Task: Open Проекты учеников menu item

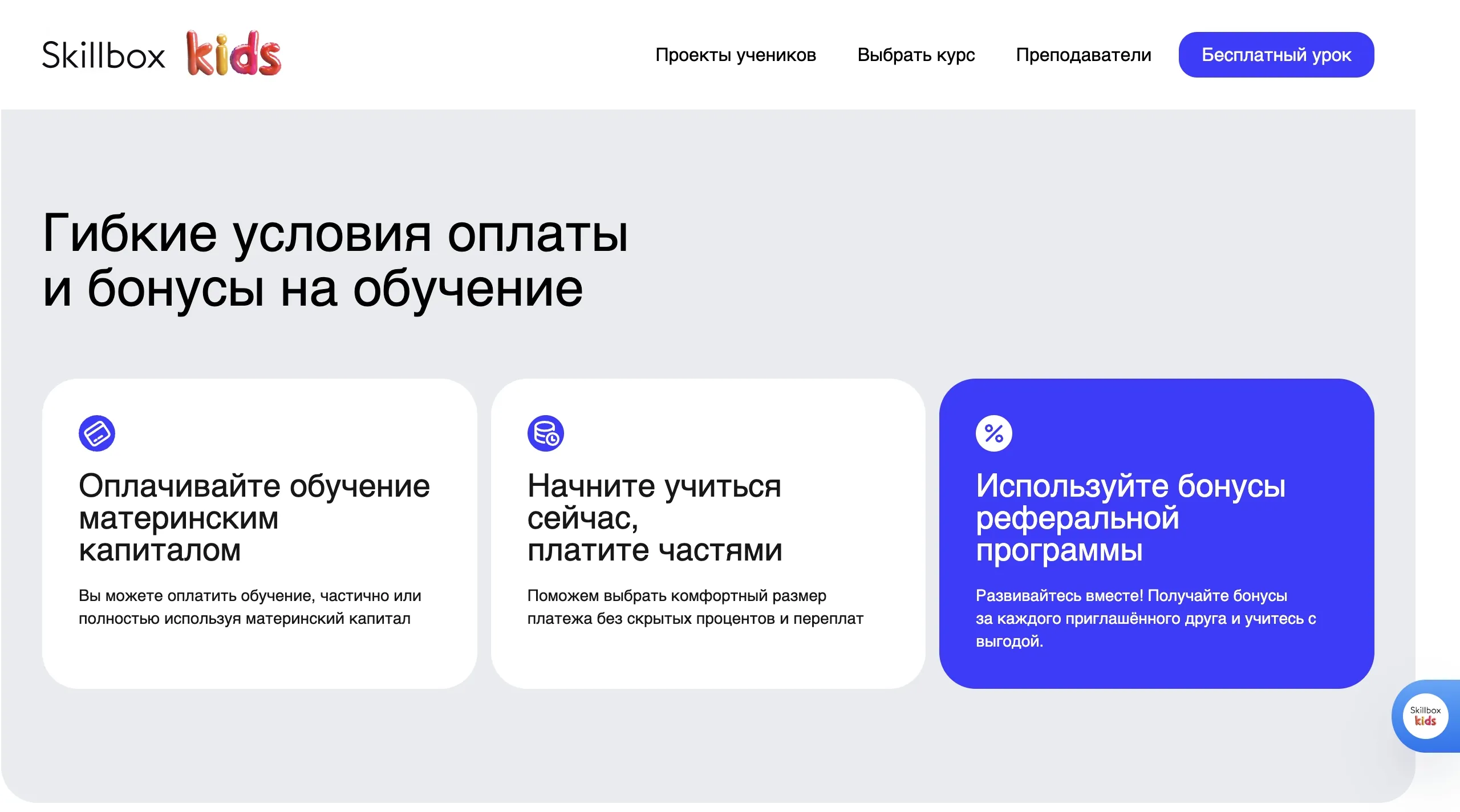Action: tap(735, 55)
